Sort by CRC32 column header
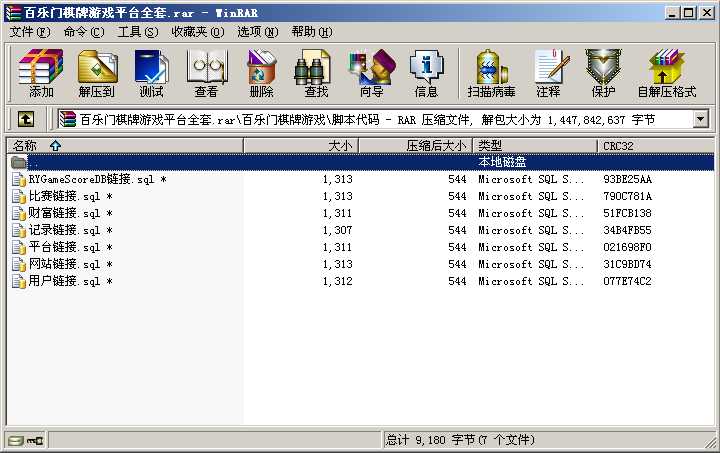This screenshot has height=453, width=720. coord(656,146)
